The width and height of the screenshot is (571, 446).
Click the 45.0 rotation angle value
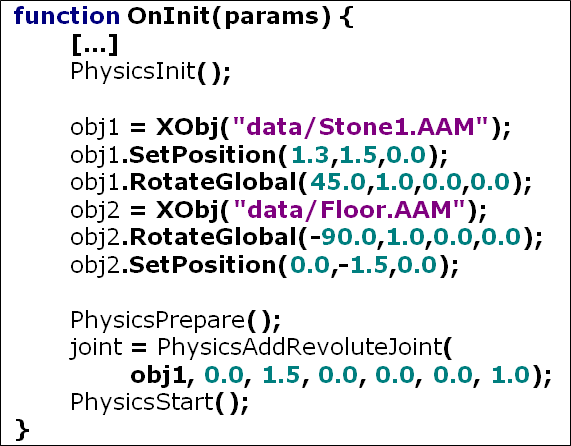(337, 182)
